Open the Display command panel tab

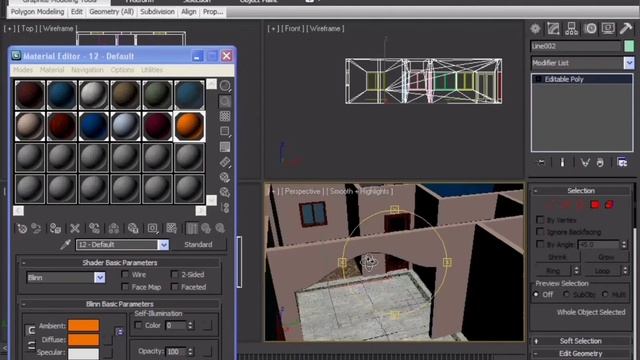(608, 29)
